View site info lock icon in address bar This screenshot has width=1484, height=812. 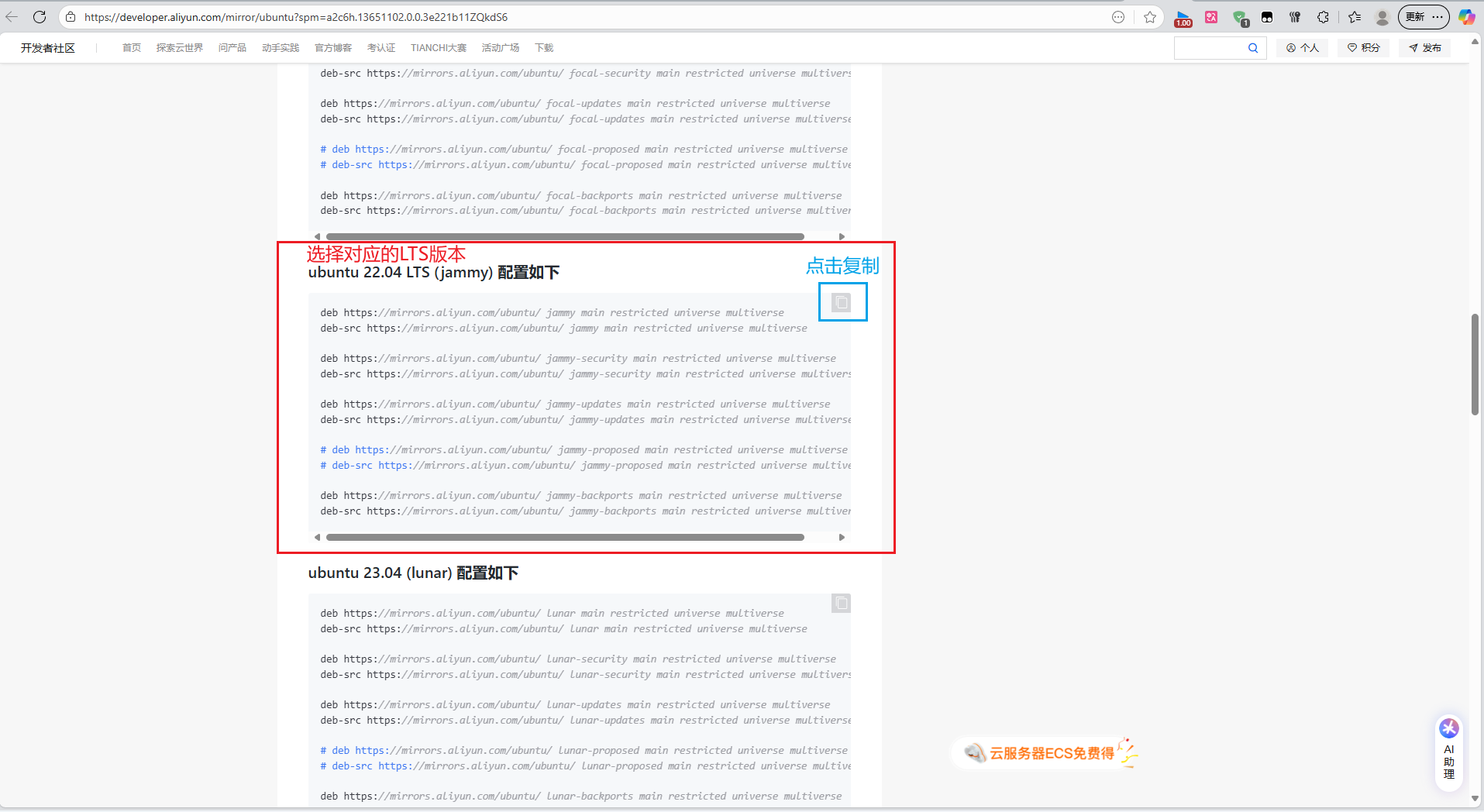coord(71,17)
